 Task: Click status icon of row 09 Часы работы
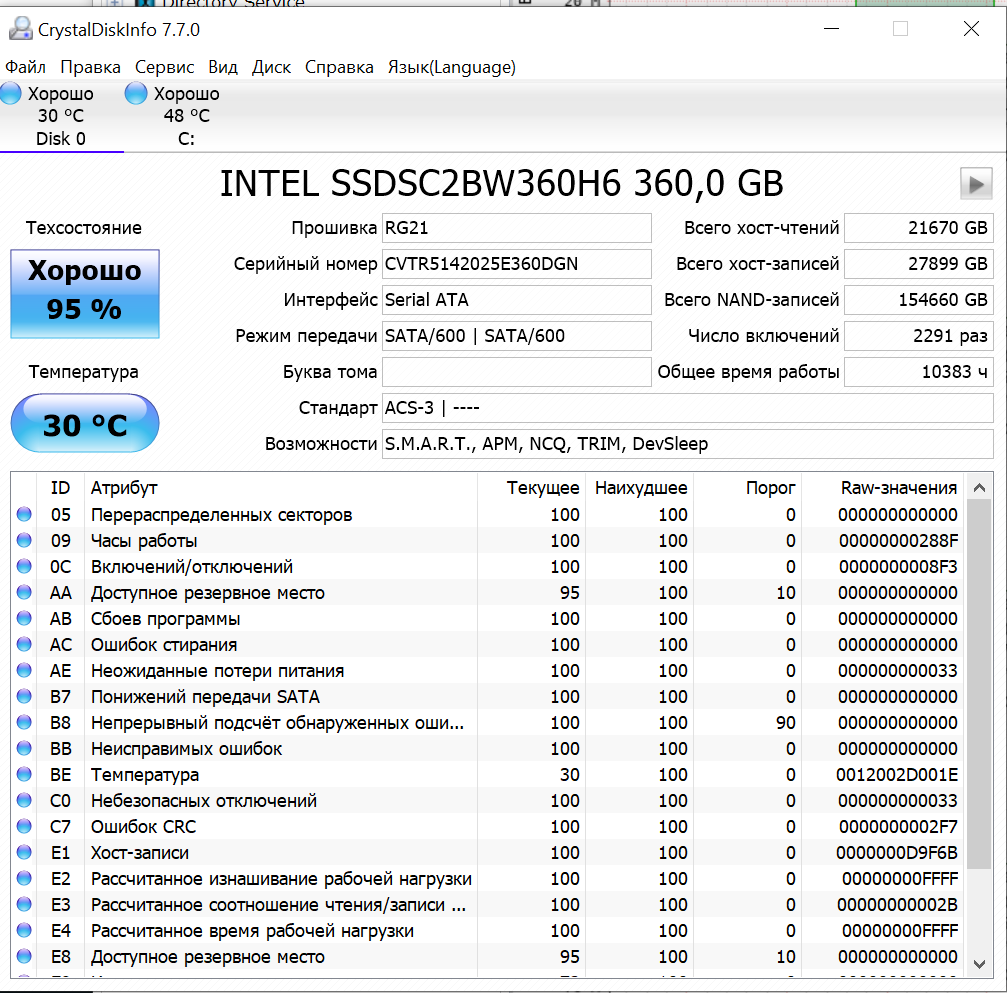[24, 540]
